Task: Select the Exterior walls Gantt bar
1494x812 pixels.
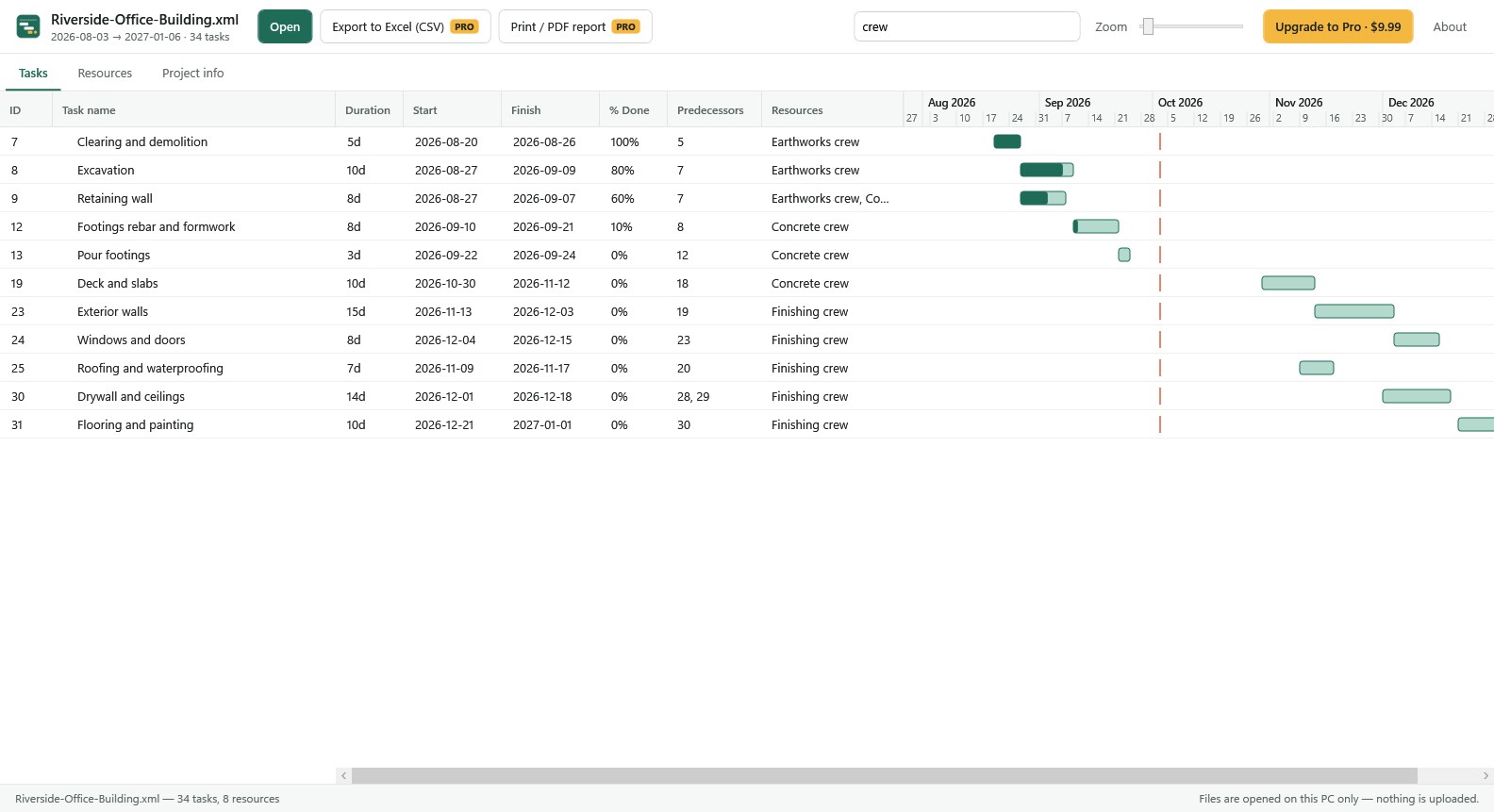Action: (x=1354, y=311)
